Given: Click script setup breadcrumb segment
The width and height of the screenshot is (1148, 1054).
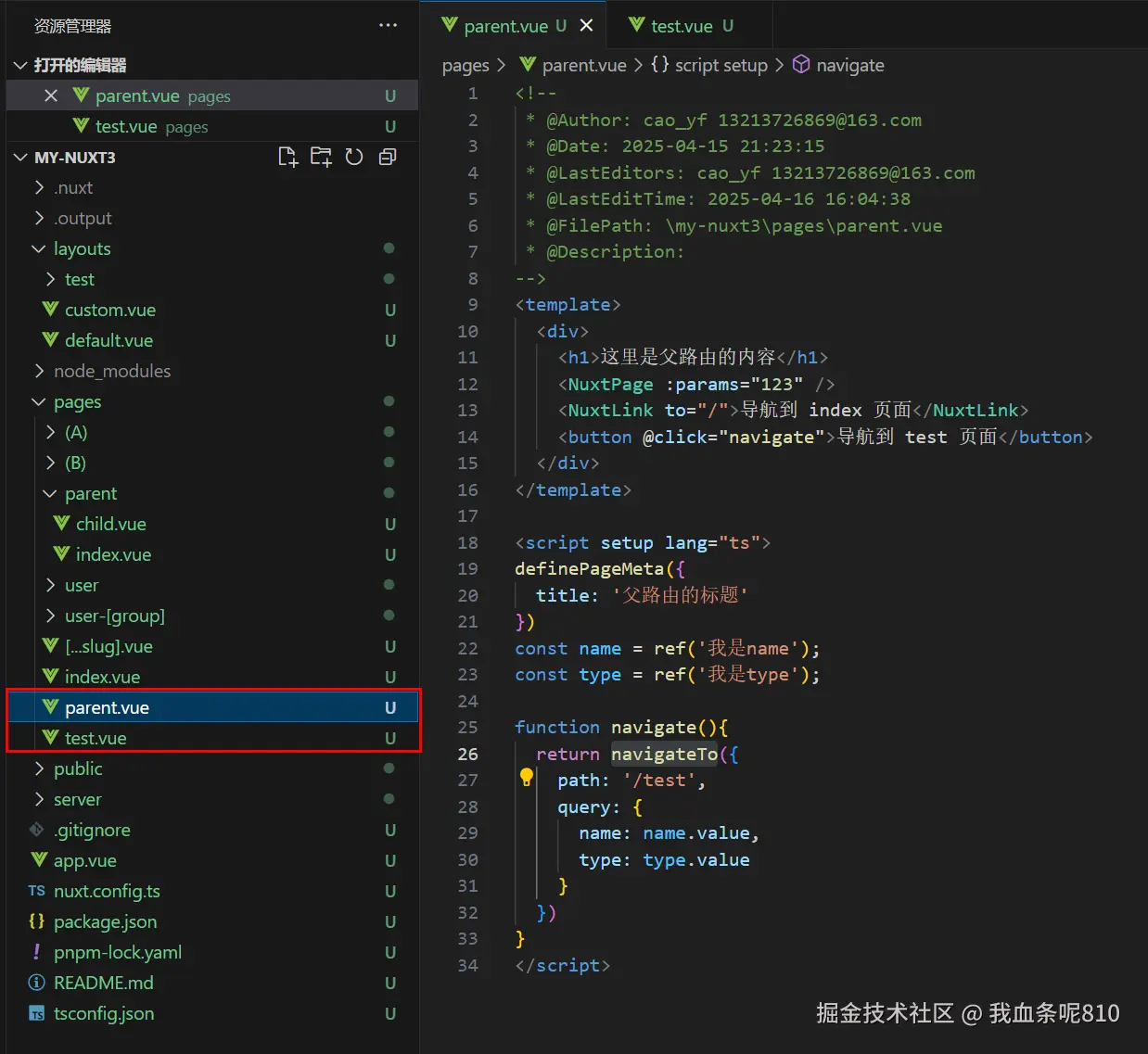Looking at the screenshot, I should [721, 65].
